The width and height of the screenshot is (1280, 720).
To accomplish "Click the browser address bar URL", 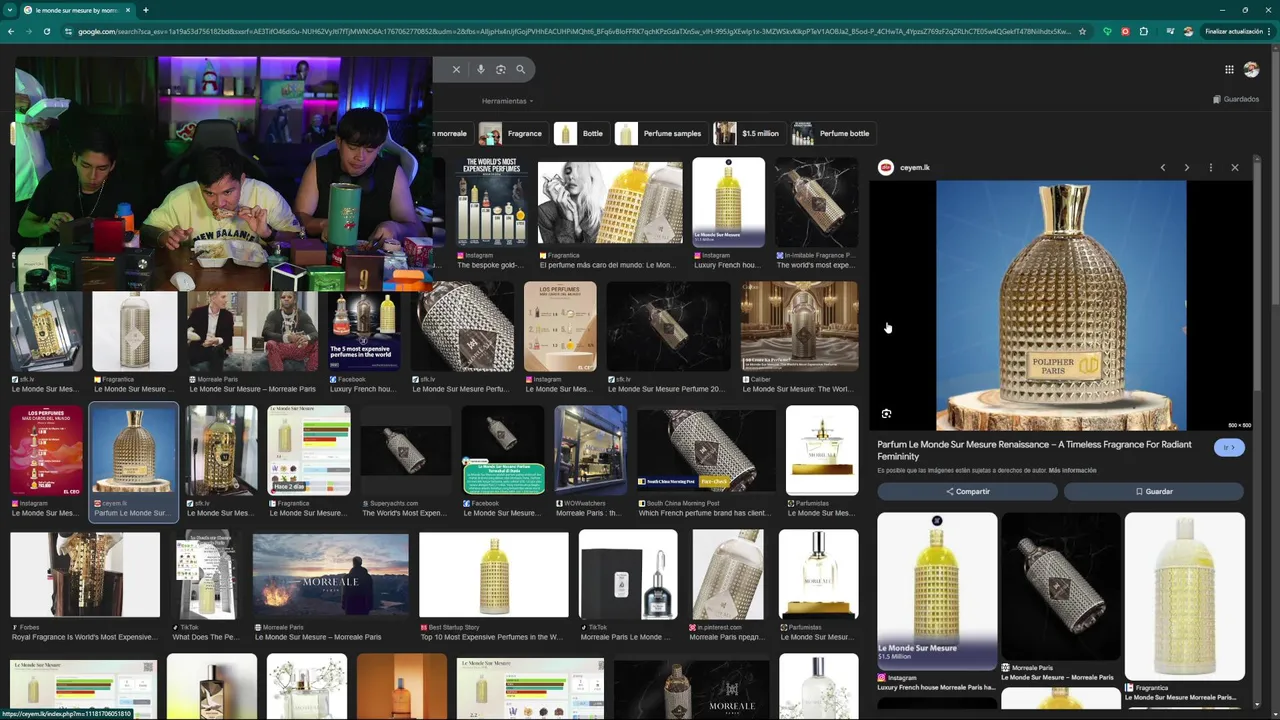I will click(574, 31).
